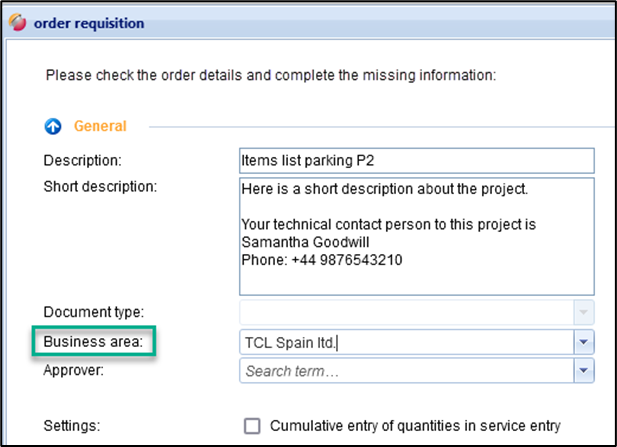Image resolution: width=617 pixels, height=447 pixels.
Task: Click the order requisition window title
Action: tap(89, 23)
